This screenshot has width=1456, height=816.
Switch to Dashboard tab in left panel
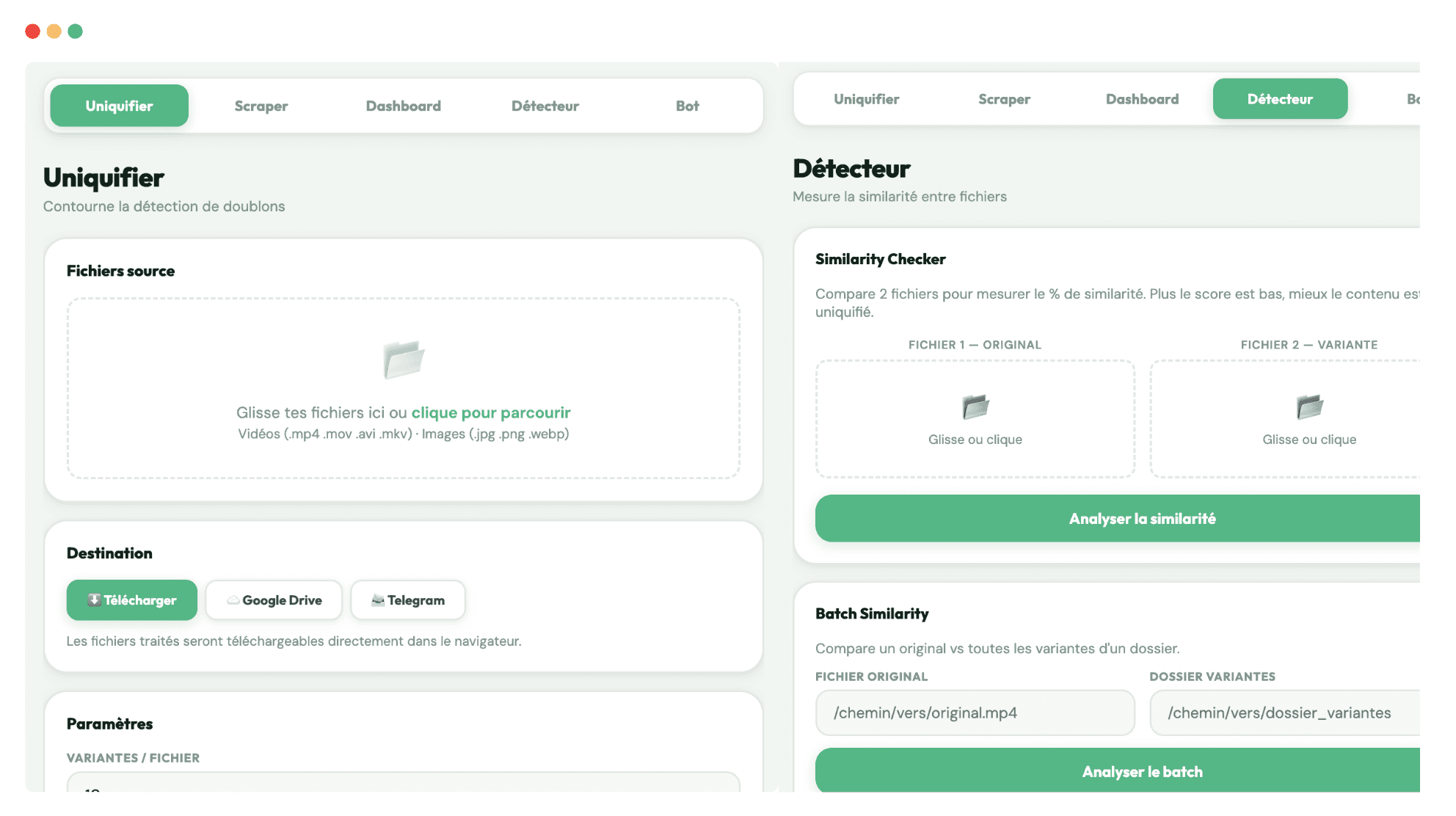click(403, 106)
